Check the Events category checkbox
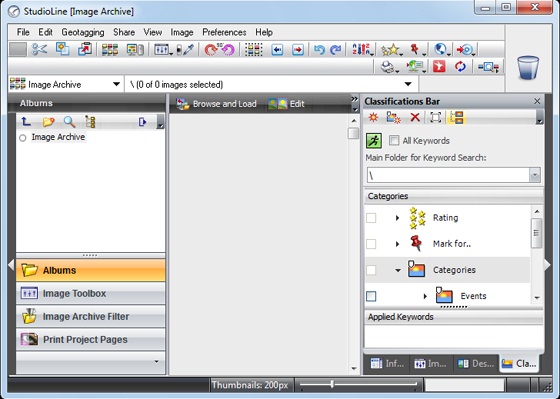The height and width of the screenshot is (399, 560). click(371, 296)
